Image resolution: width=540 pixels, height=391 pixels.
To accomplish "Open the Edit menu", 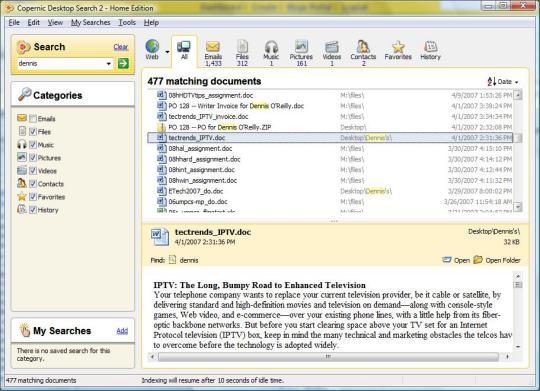I will click(x=33, y=22).
